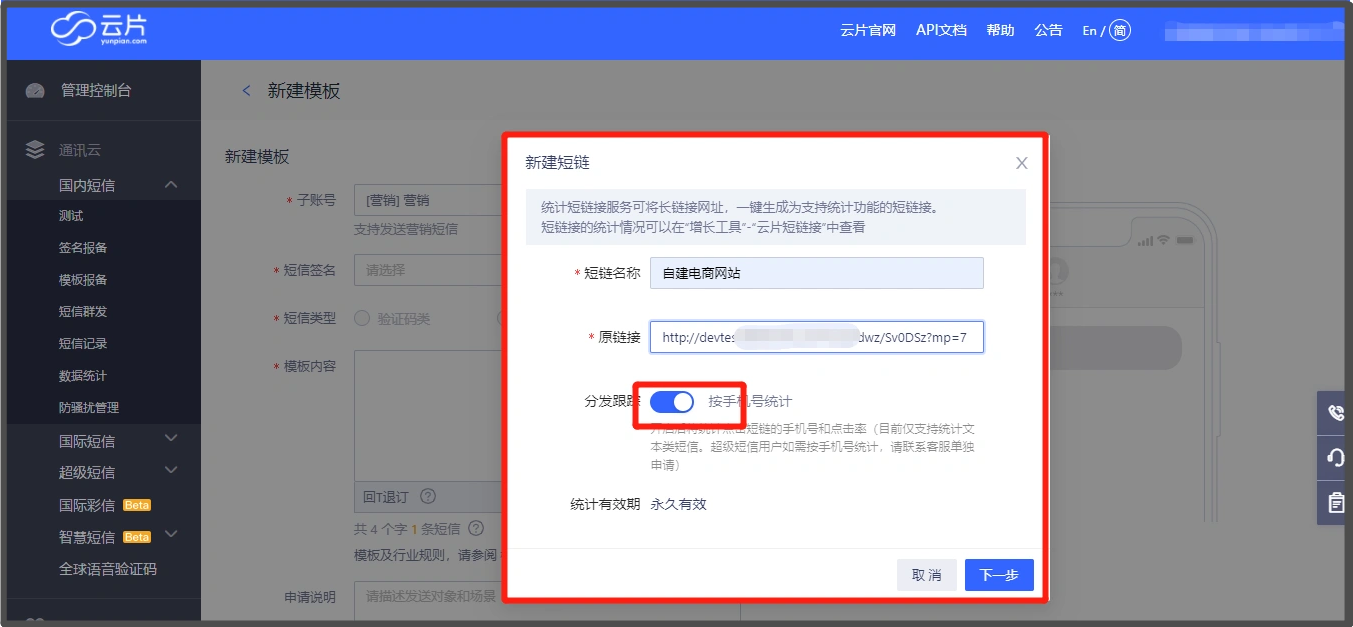1353x627 pixels.
Task: Open the API文档 link
Action: [x=941, y=30]
